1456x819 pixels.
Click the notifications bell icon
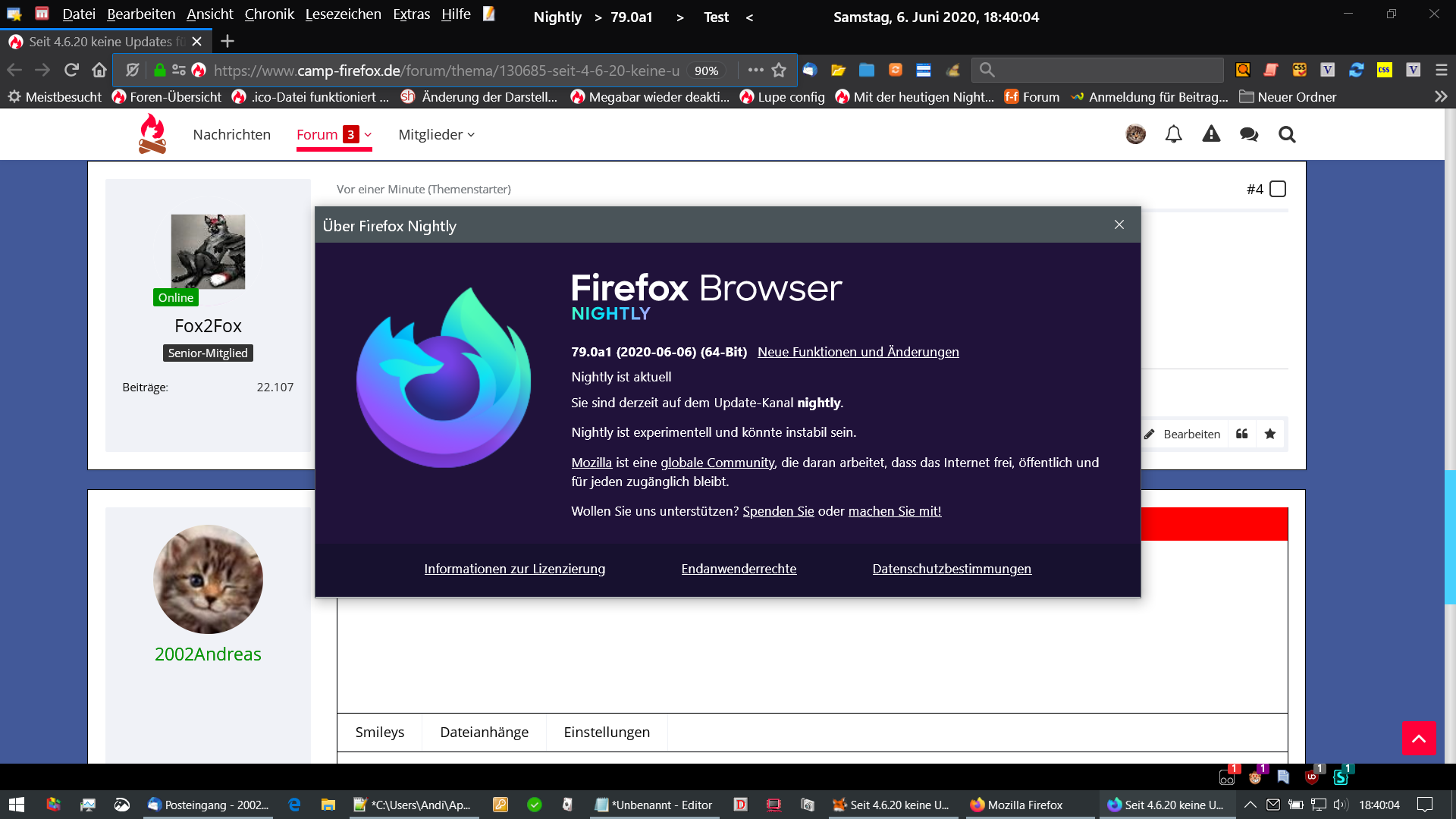coord(1173,135)
